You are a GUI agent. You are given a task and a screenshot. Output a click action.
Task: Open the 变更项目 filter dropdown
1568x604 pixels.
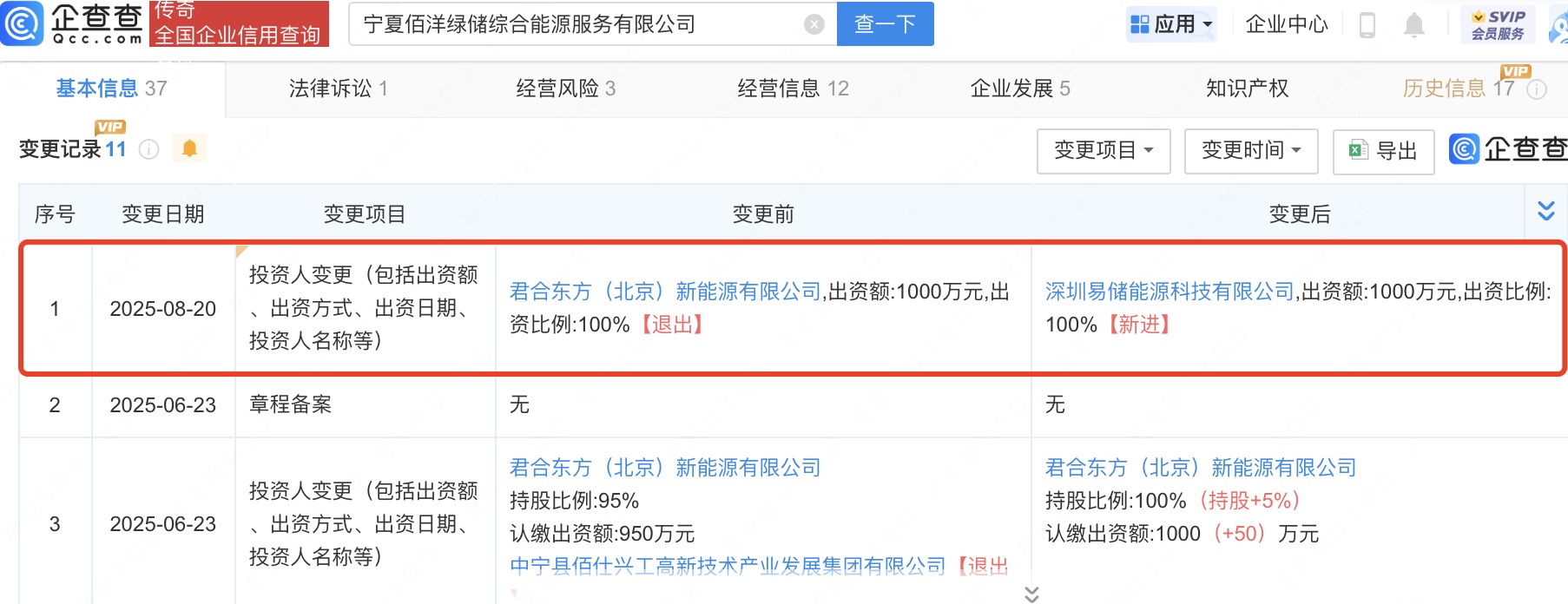click(1104, 151)
